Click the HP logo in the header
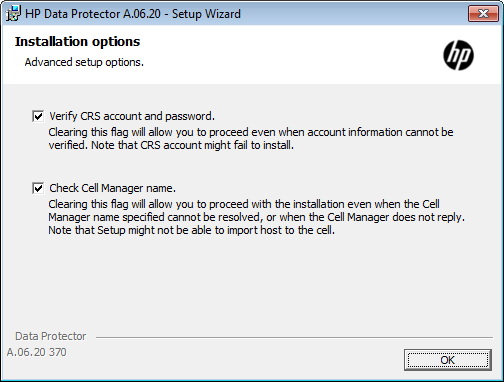The width and height of the screenshot is (504, 382). pyautogui.click(x=458, y=55)
